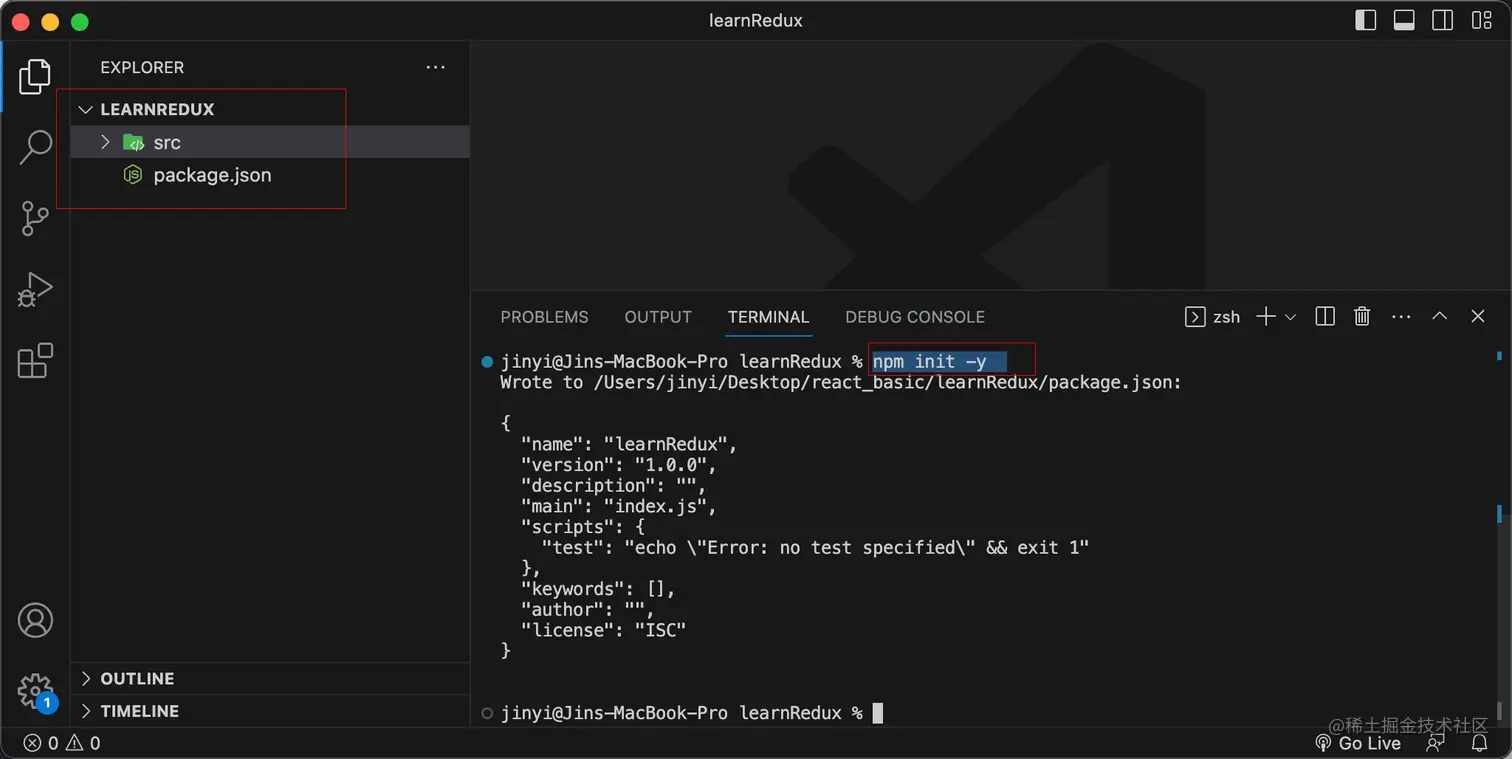Expand the OUTLINE section

tap(137, 679)
